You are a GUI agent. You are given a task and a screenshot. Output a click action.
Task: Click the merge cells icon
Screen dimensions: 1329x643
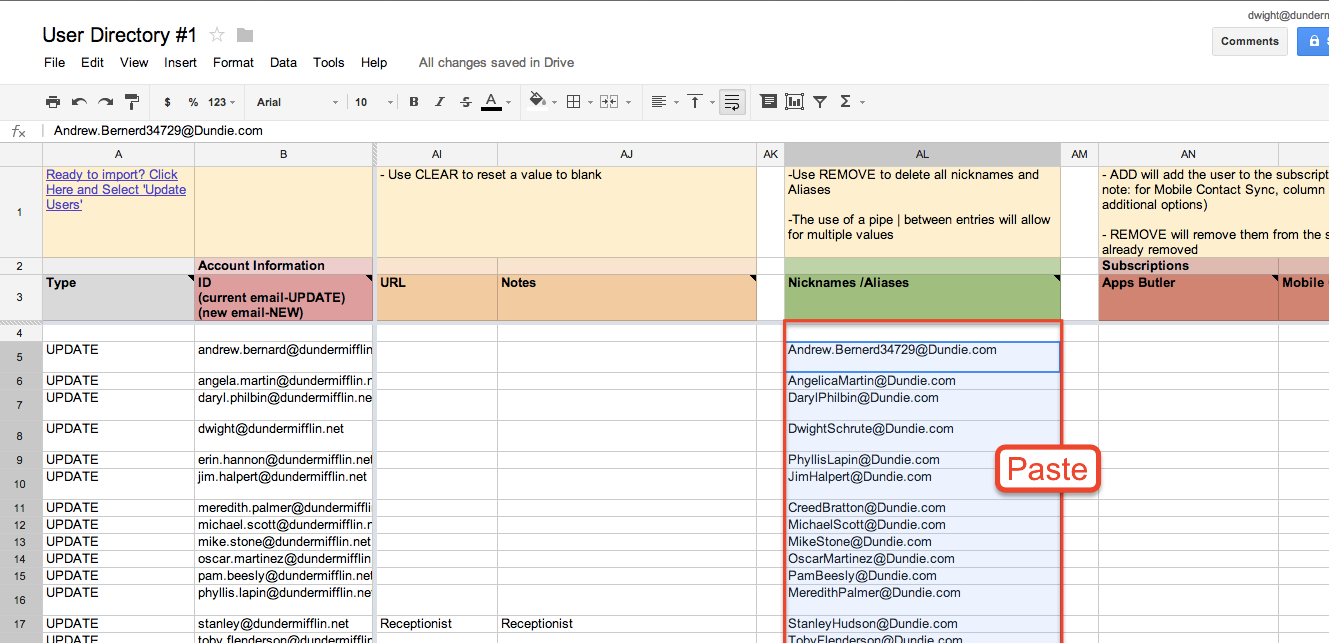pyautogui.click(x=608, y=102)
